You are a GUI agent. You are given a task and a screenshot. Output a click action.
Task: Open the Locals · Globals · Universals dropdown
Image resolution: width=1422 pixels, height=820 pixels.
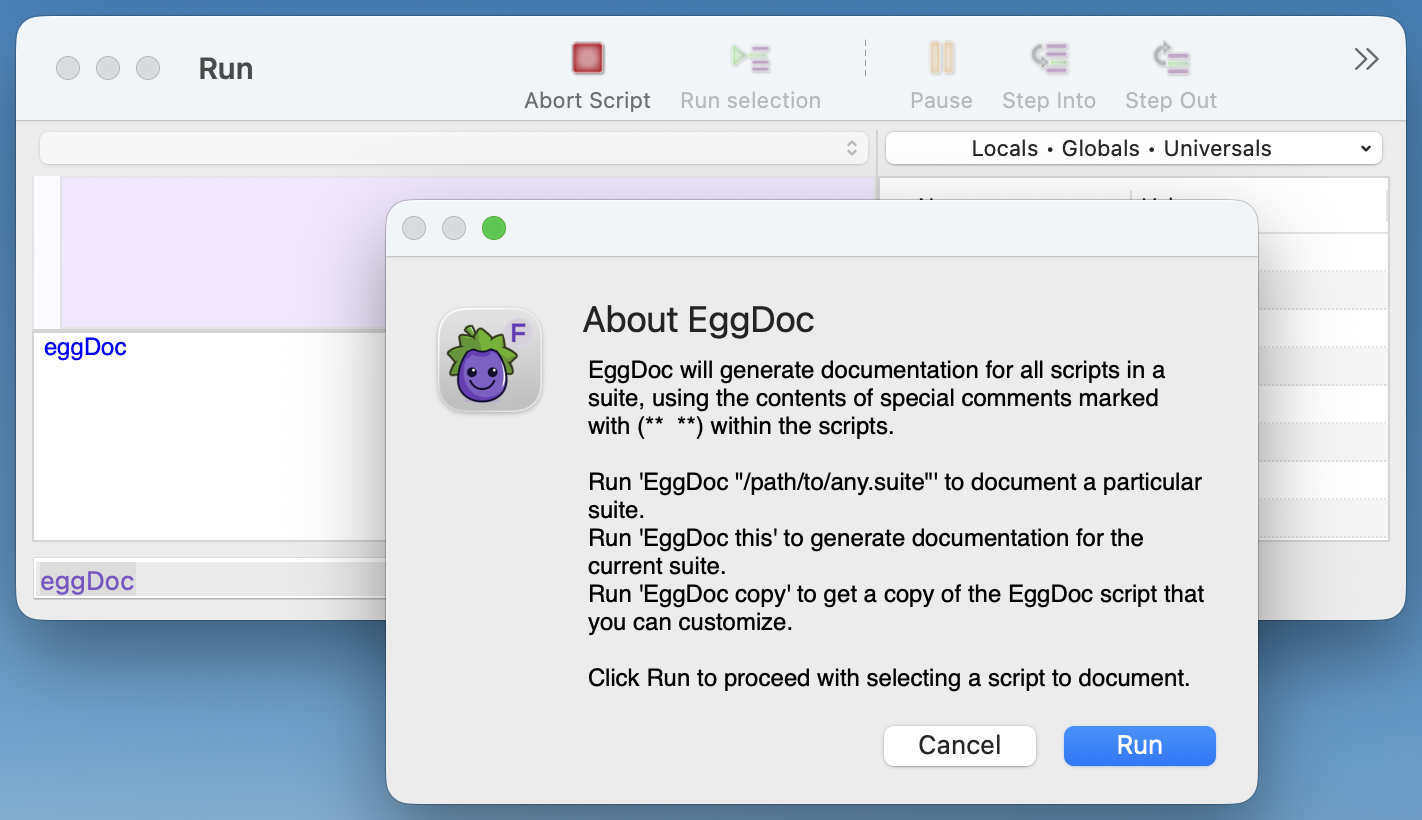click(x=1133, y=147)
